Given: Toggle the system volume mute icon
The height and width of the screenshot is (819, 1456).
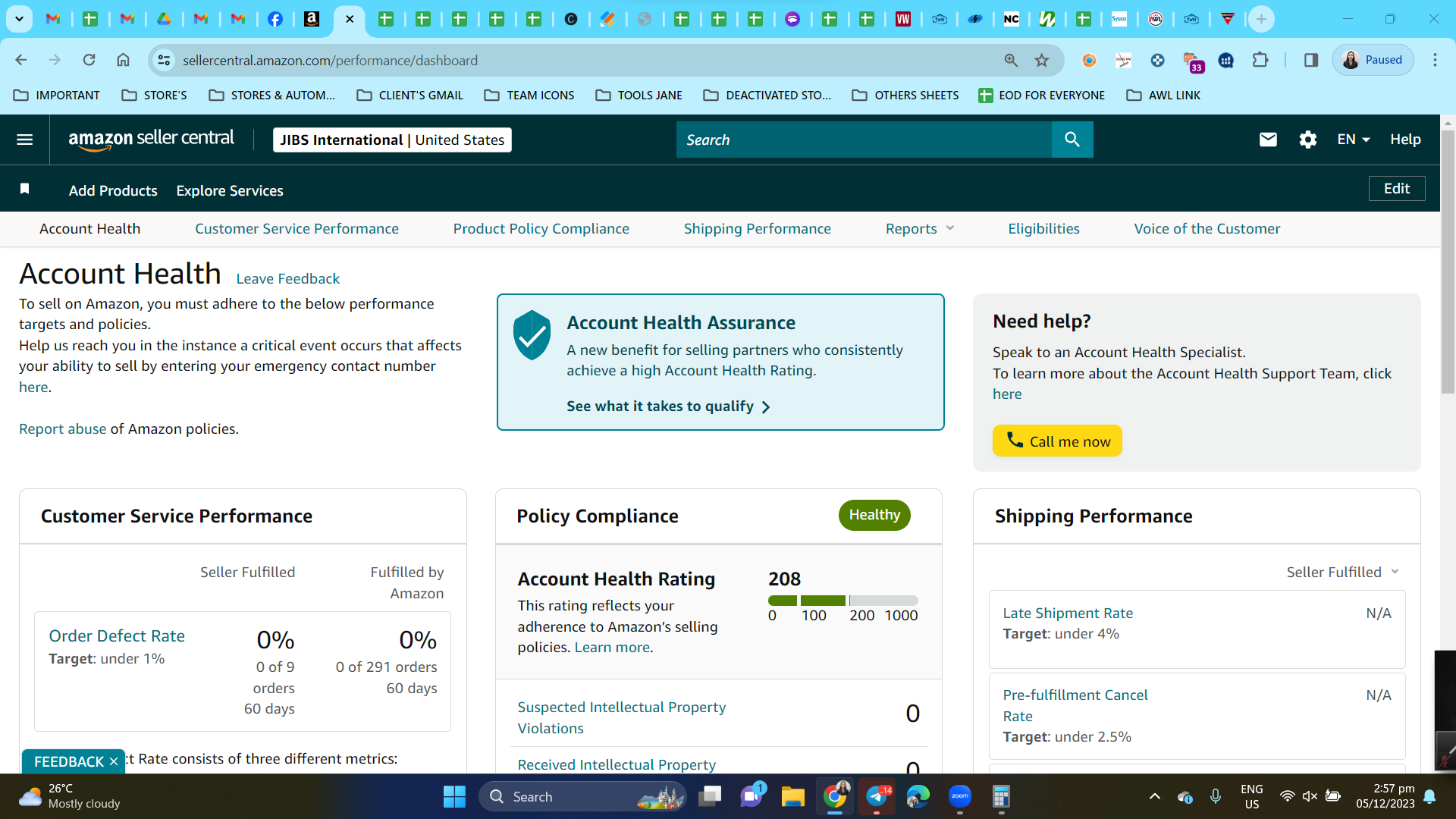Looking at the screenshot, I should pyautogui.click(x=1310, y=796).
